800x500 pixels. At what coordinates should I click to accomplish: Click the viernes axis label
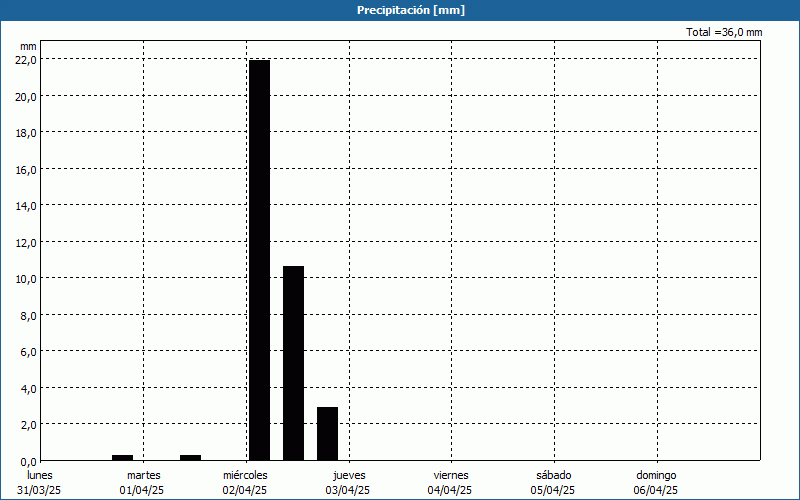click(451, 476)
